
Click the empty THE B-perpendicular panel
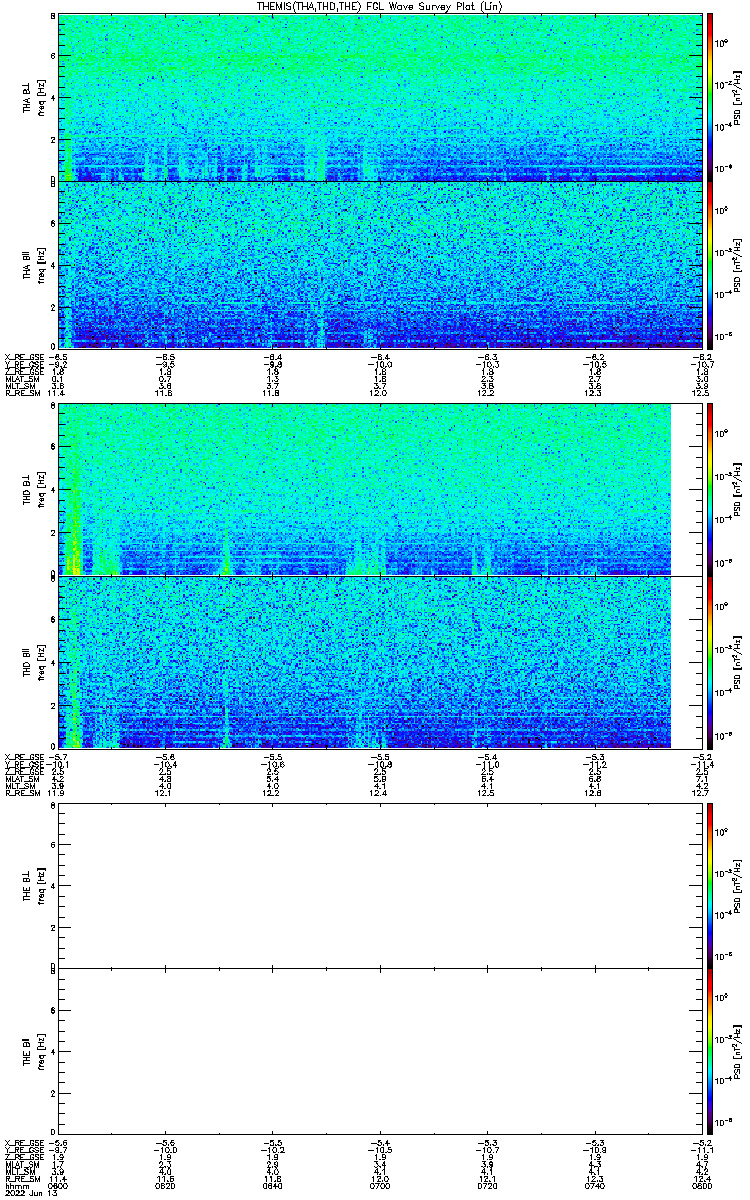click(382, 885)
